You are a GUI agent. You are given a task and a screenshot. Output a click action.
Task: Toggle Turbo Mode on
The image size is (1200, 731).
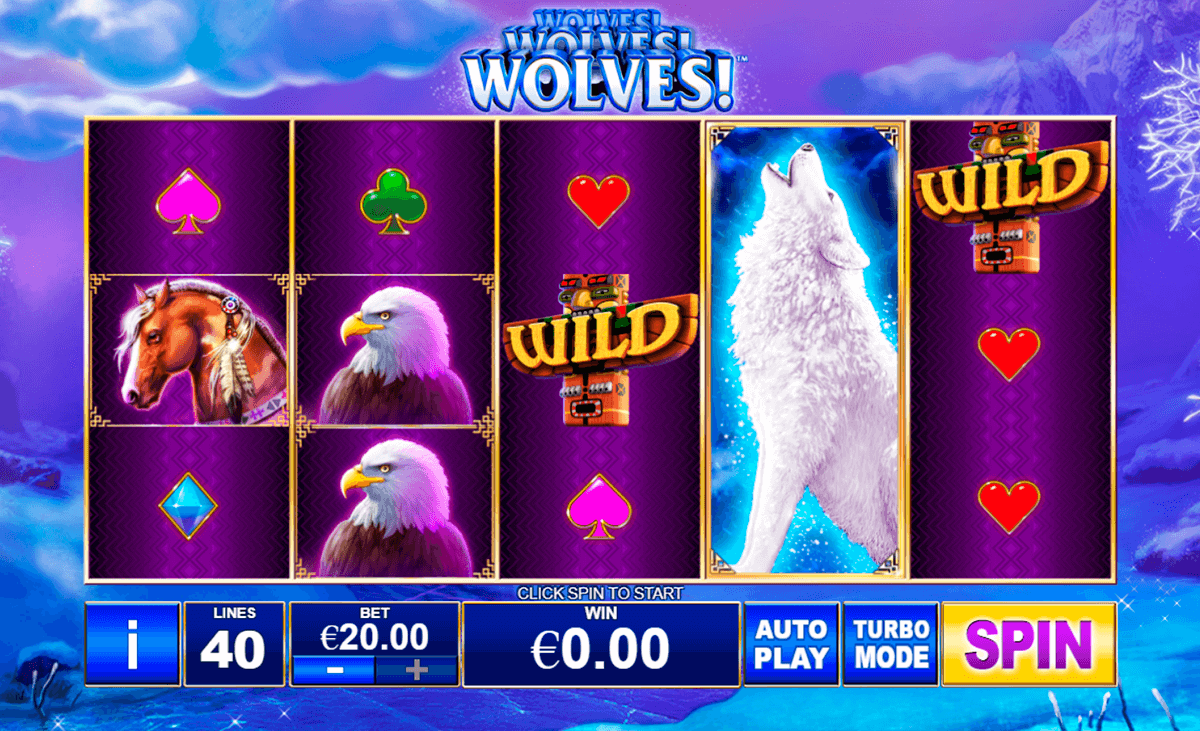tap(891, 644)
